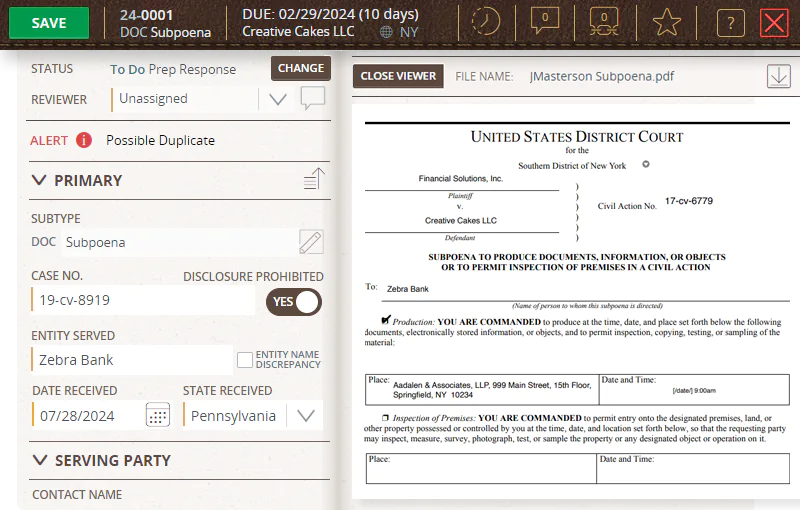Viewport: 800px width, 510px height.
Task: Open the history clock icon
Action: tap(486, 22)
